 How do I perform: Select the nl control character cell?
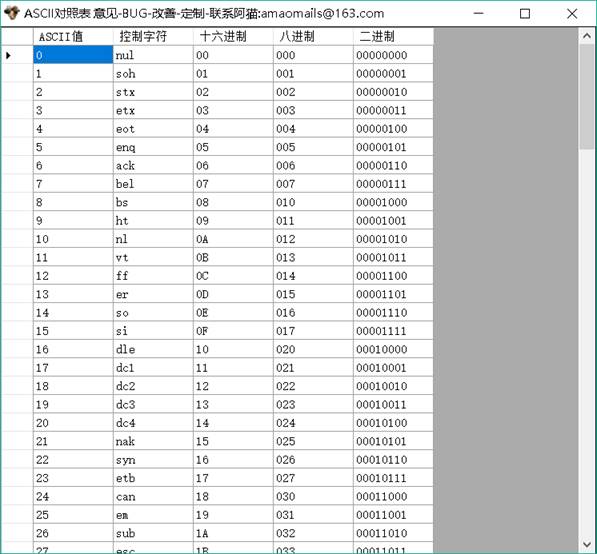click(x=153, y=239)
